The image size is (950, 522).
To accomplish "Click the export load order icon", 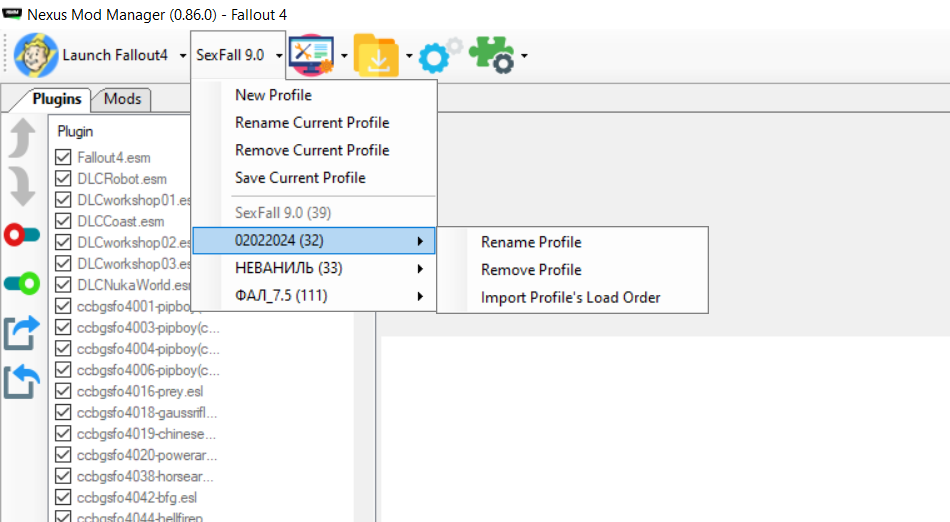I will (22, 333).
